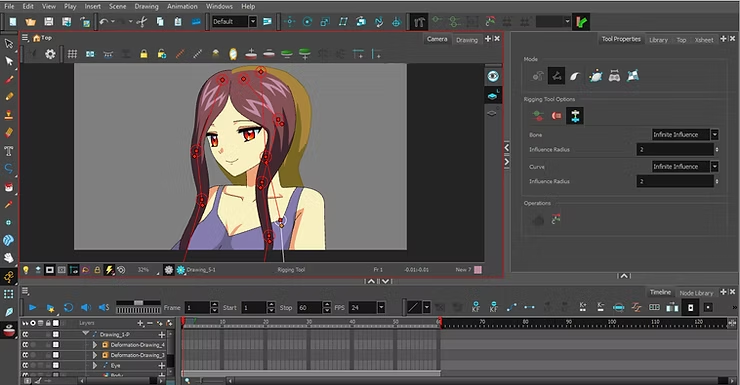Open the Animation menu
Screen dimensions: 740x385
coord(182,7)
